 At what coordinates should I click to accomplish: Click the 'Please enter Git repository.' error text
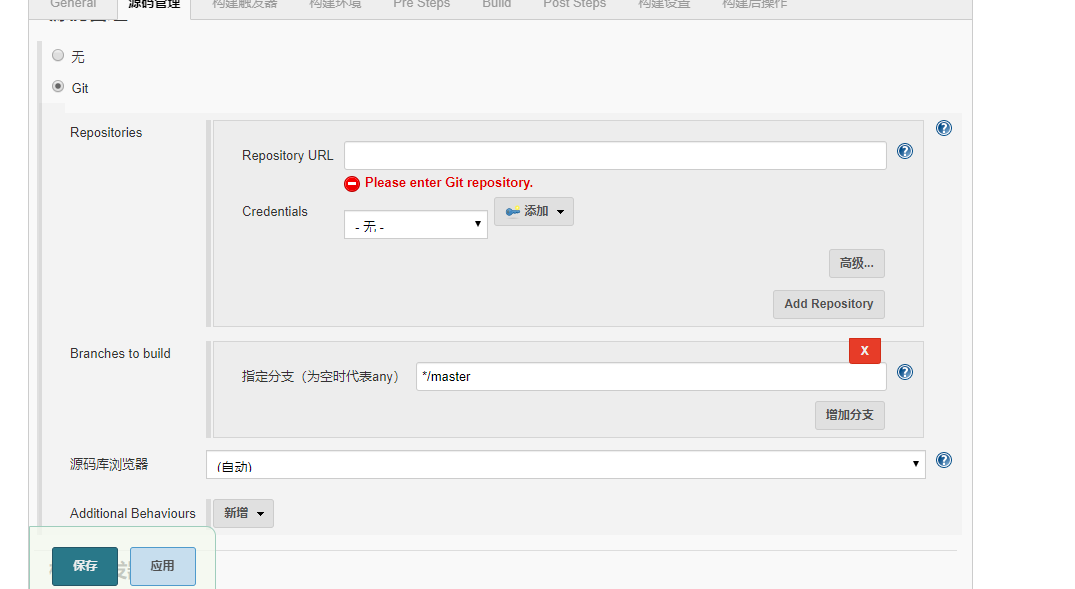pyautogui.click(x=448, y=182)
